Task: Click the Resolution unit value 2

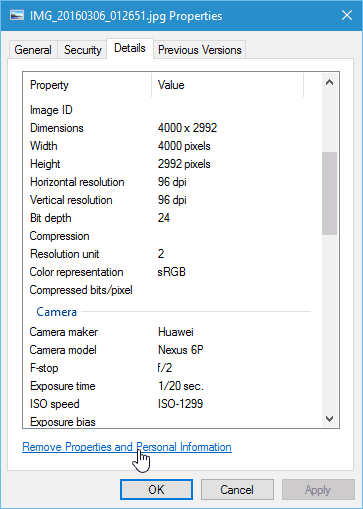Action: pos(161,254)
